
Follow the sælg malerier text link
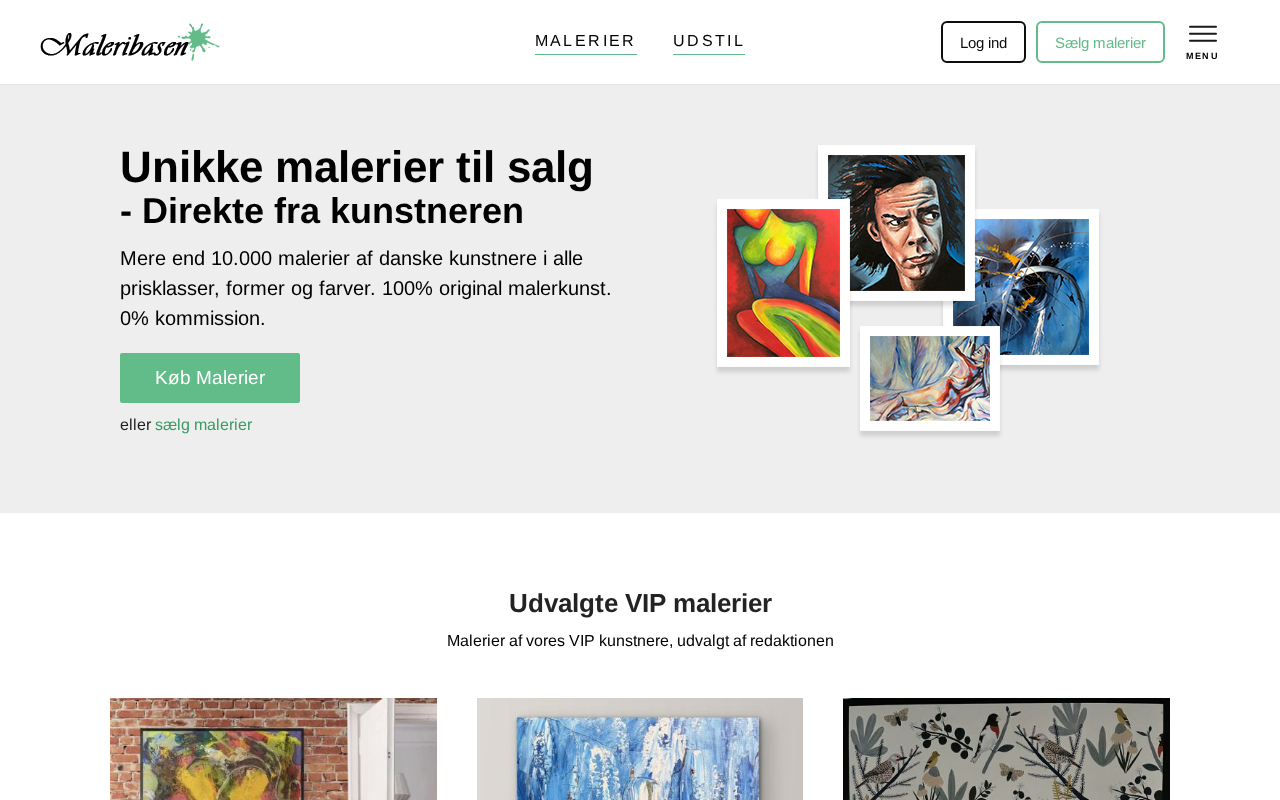coord(203,425)
